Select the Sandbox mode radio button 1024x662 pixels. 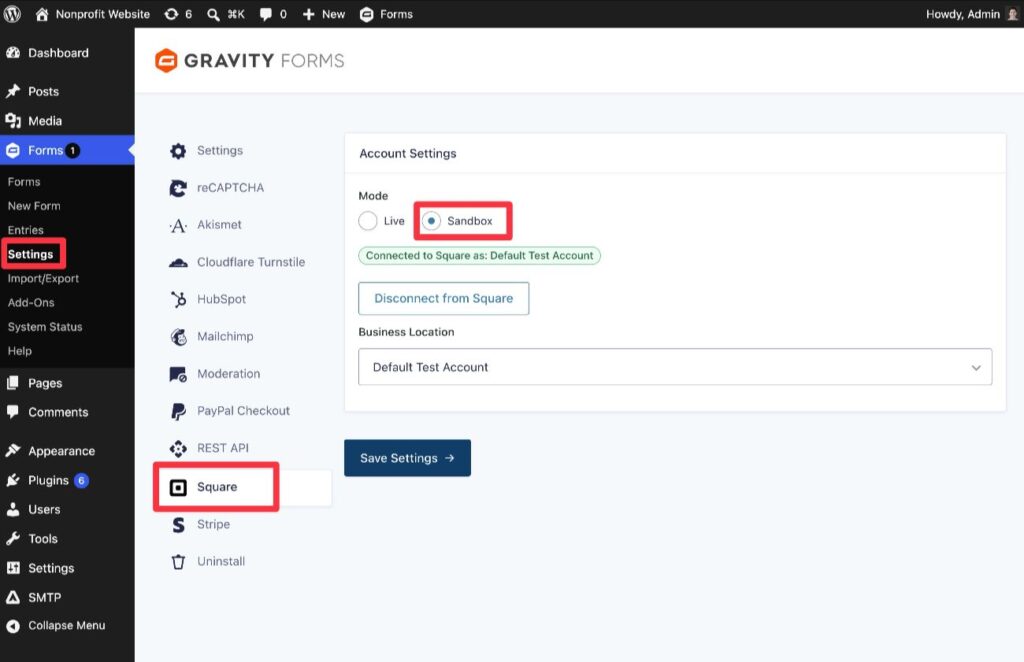click(431, 221)
